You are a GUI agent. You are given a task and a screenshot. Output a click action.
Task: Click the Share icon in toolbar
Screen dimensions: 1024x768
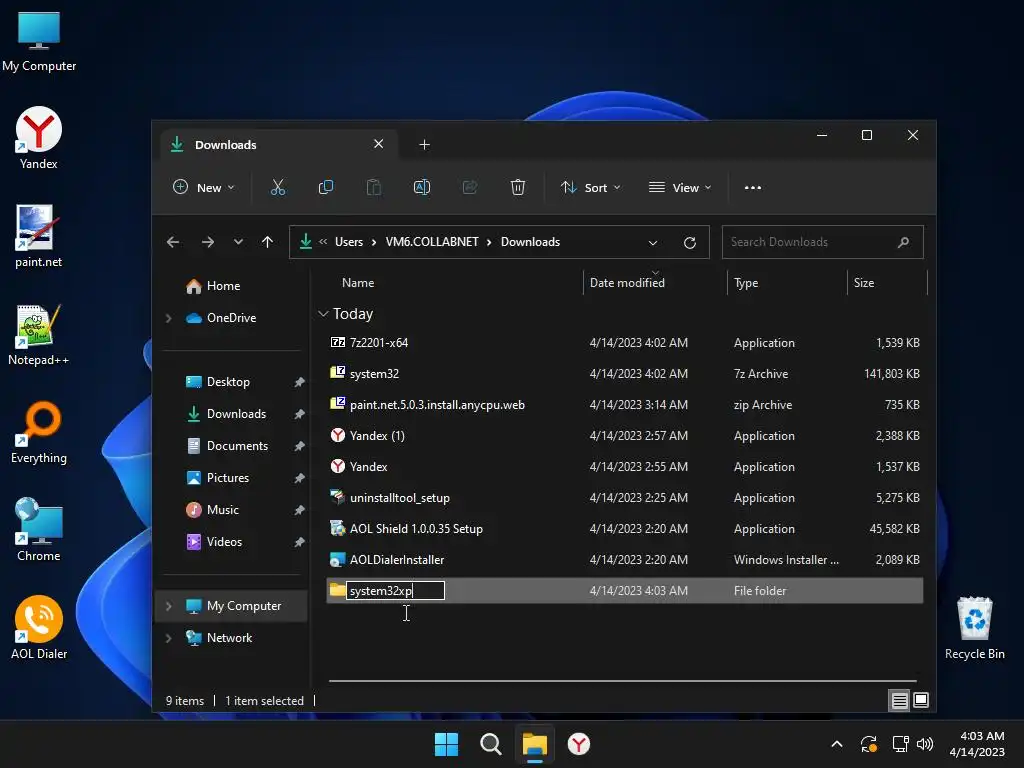[470, 187]
